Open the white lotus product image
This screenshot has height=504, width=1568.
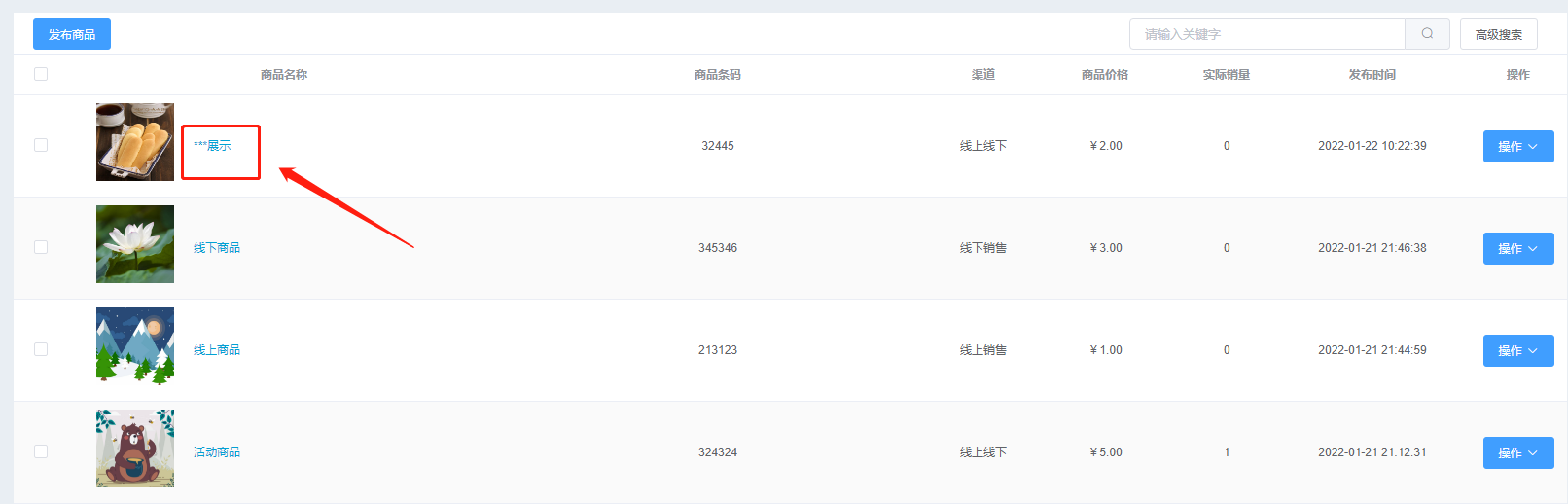[135, 244]
